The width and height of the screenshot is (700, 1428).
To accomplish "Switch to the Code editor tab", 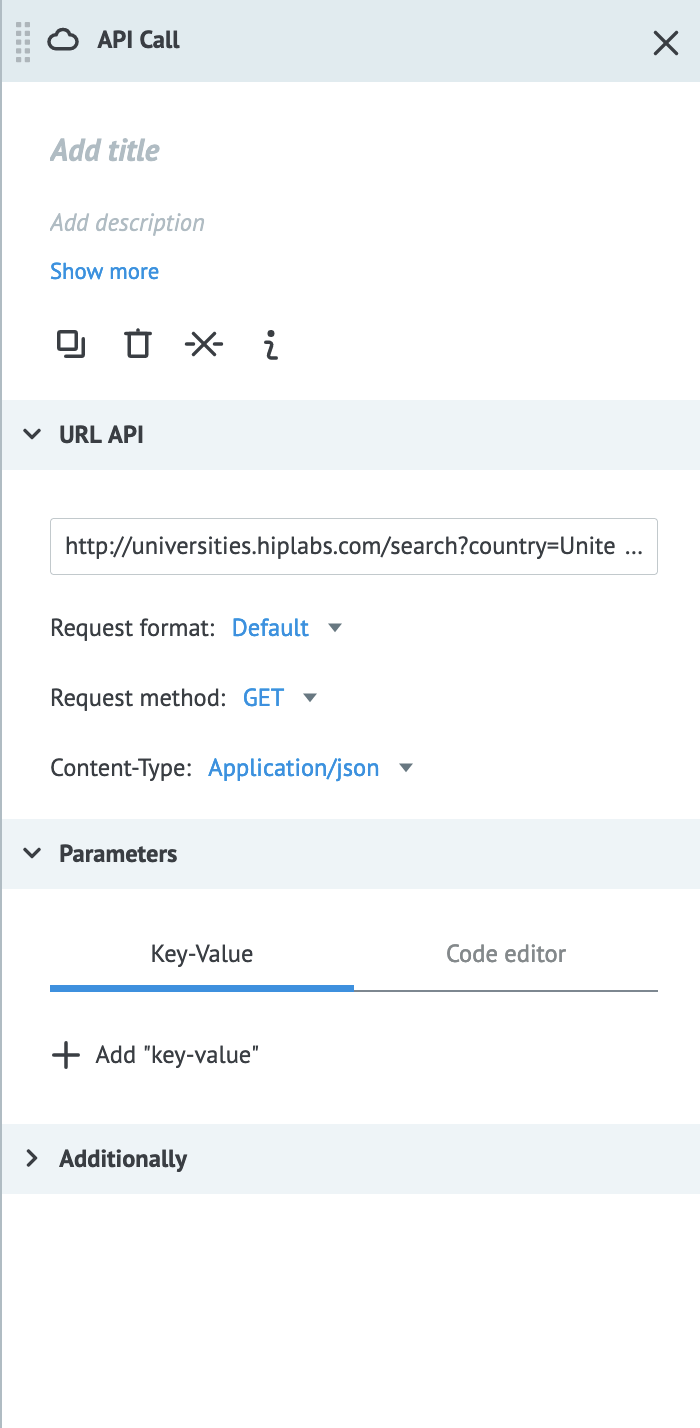I will click(x=505, y=953).
